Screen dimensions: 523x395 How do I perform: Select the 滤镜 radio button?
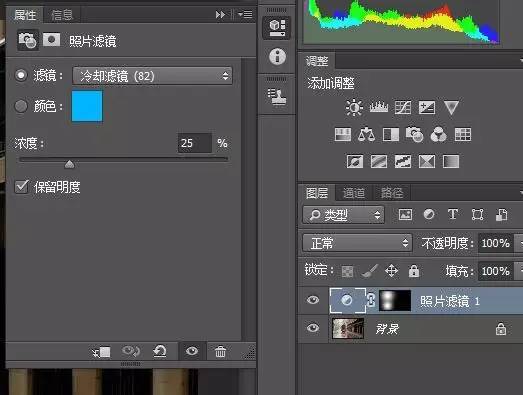click(x=21, y=75)
